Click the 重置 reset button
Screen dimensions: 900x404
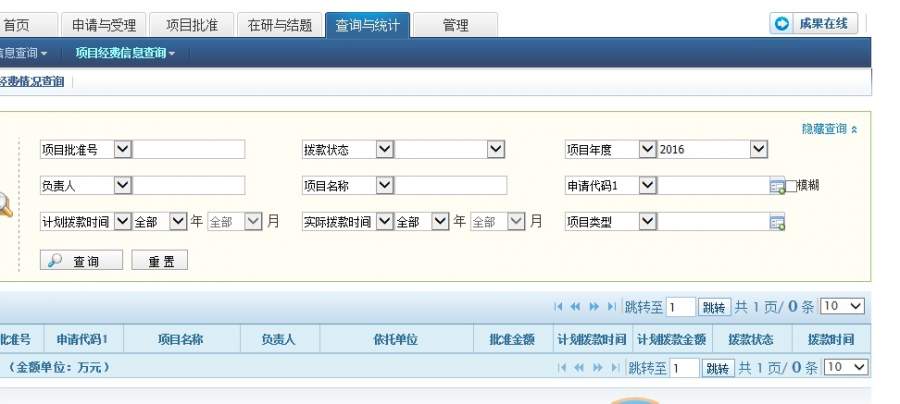click(x=160, y=260)
